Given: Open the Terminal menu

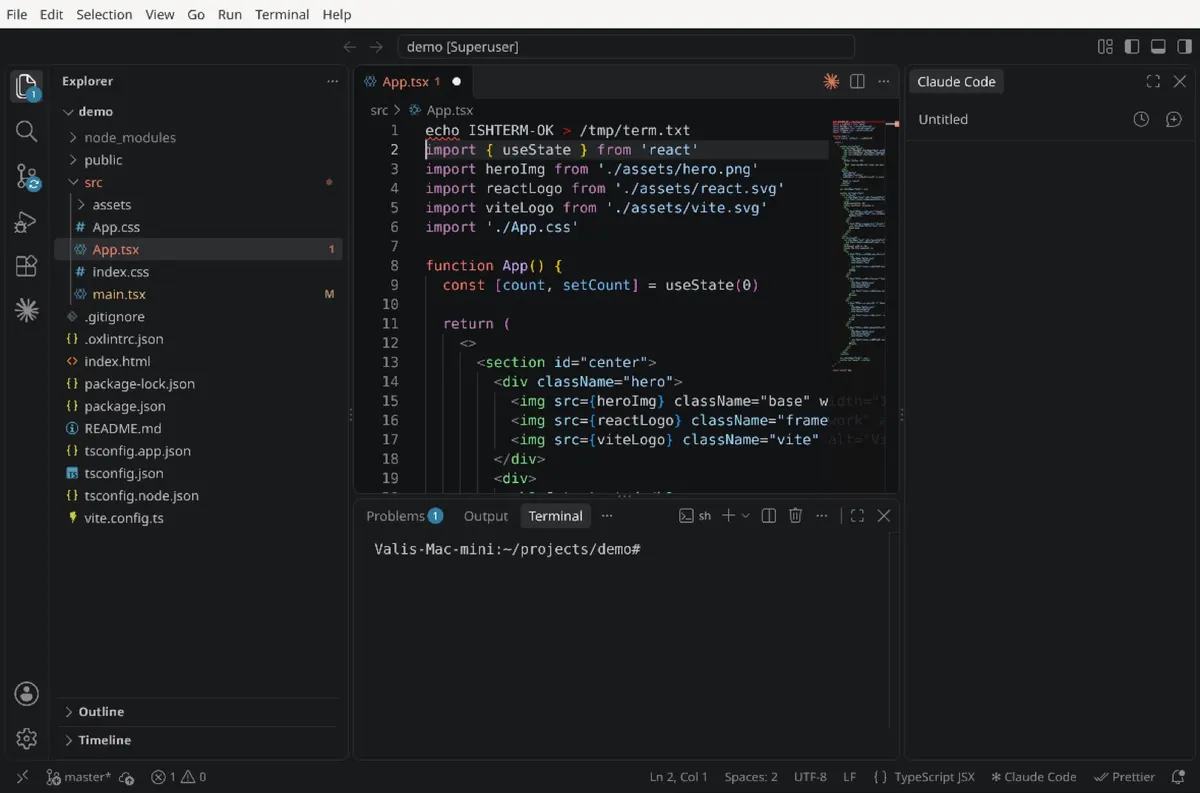Looking at the screenshot, I should click(282, 14).
